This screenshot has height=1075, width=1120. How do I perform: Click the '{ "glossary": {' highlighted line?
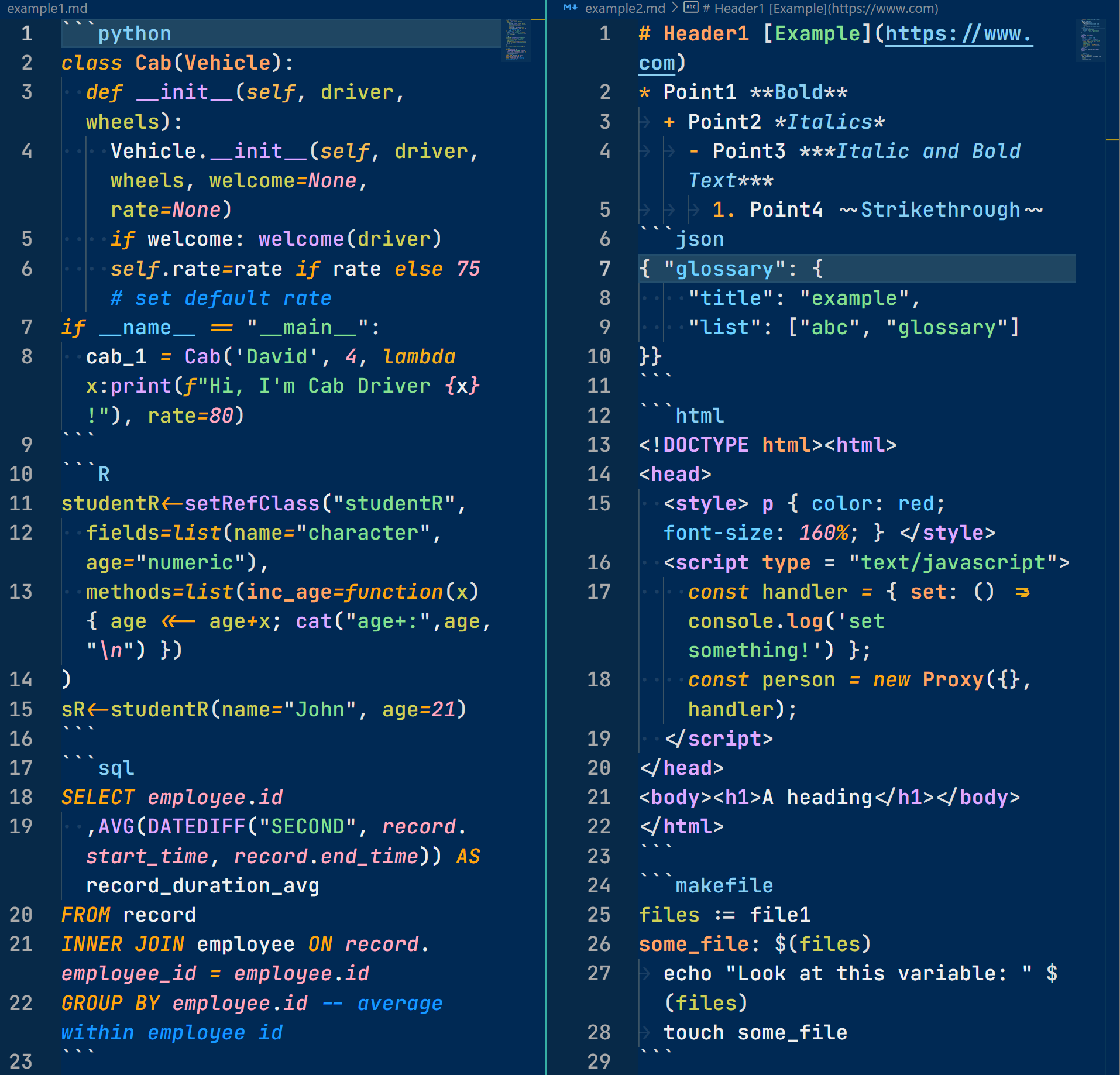[857, 269]
